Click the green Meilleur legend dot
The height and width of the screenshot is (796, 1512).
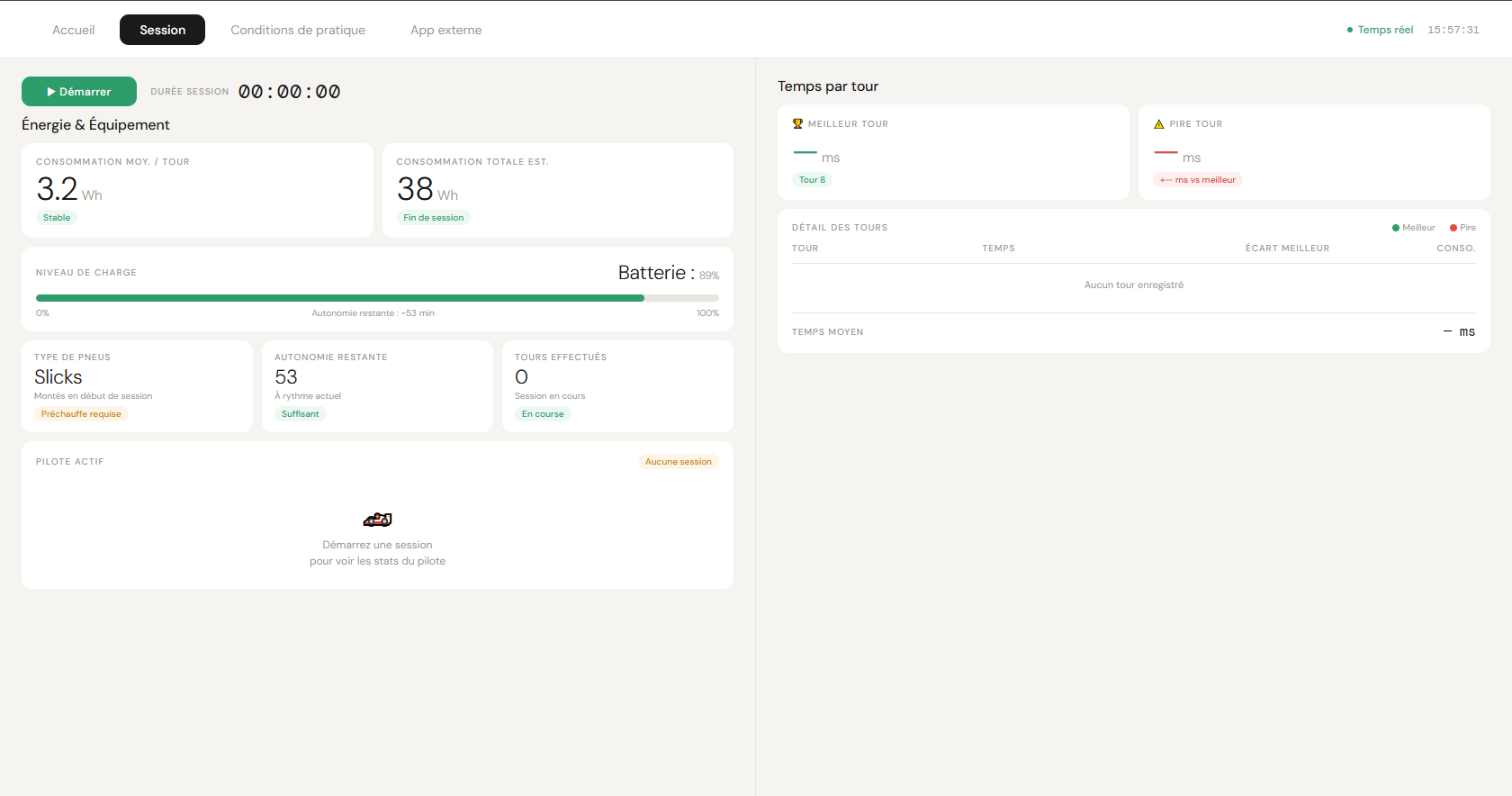click(x=1396, y=228)
